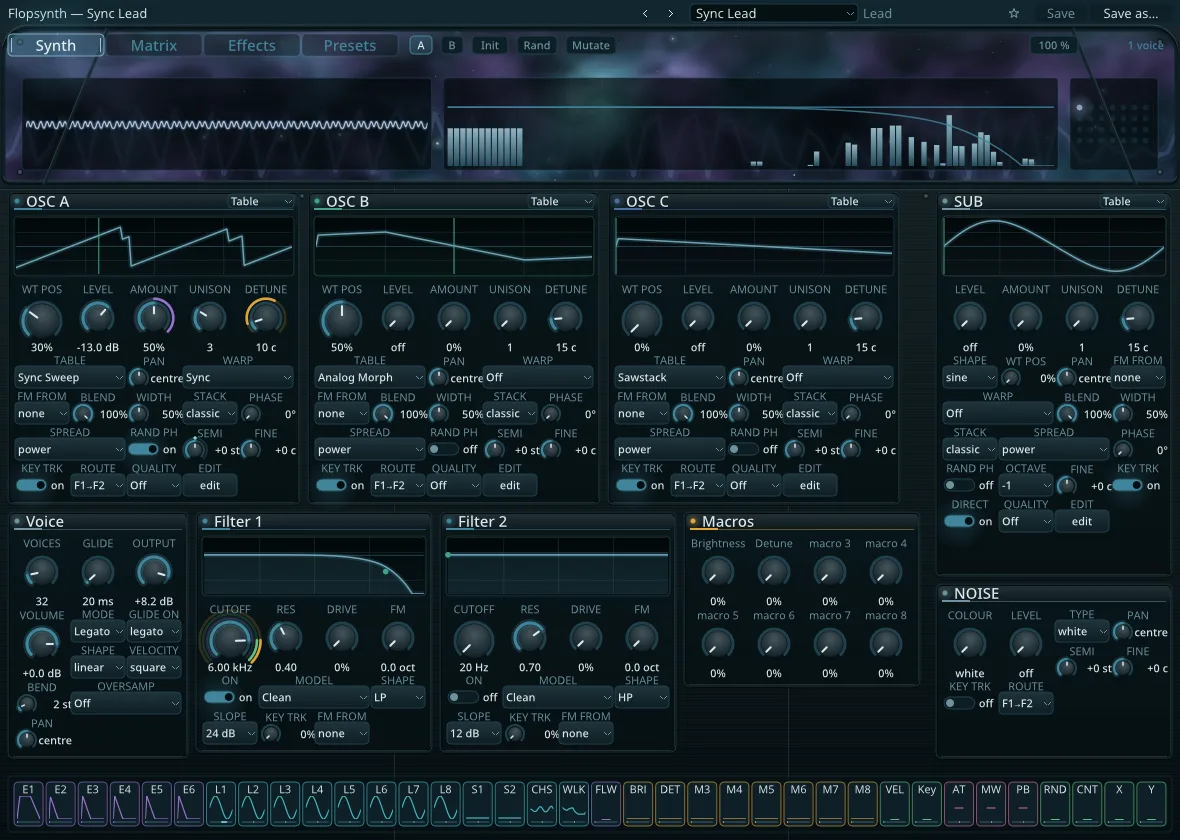The image size is (1180, 840).
Task: Click OSC A DETUNE knob
Action: [x=266, y=319]
